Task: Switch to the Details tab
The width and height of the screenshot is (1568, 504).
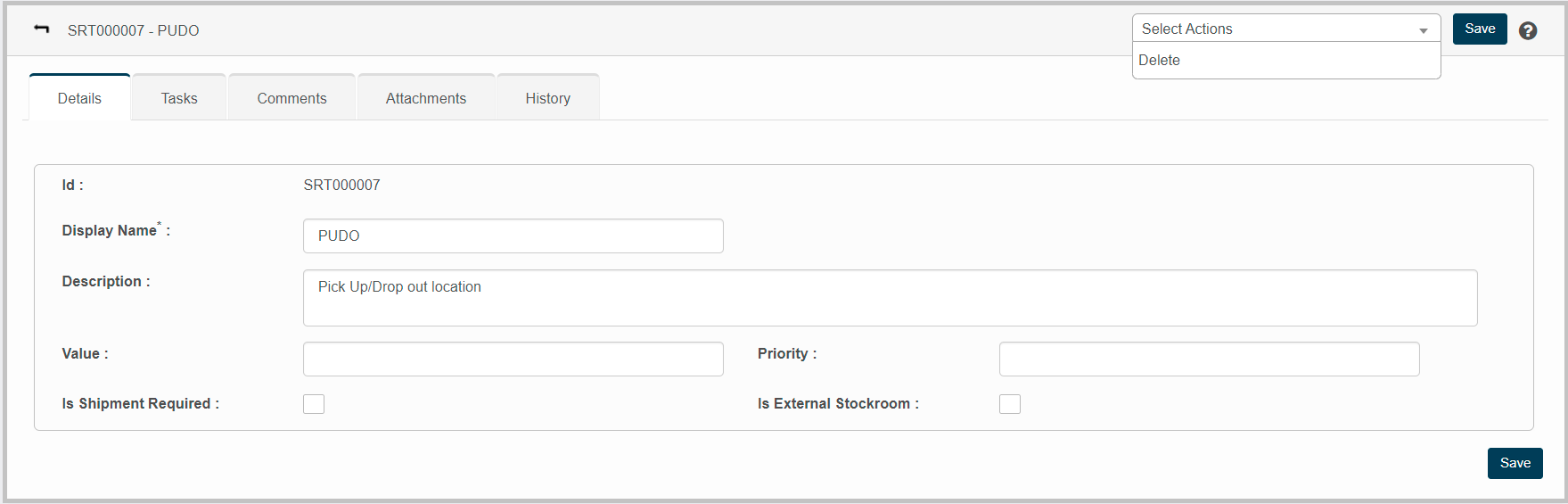Action: (x=79, y=98)
